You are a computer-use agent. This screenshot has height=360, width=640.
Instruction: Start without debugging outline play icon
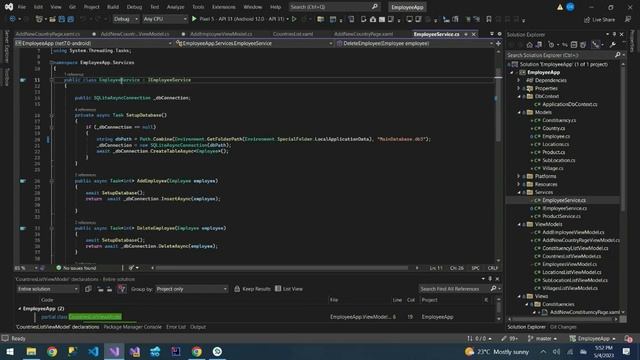(x=294, y=19)
